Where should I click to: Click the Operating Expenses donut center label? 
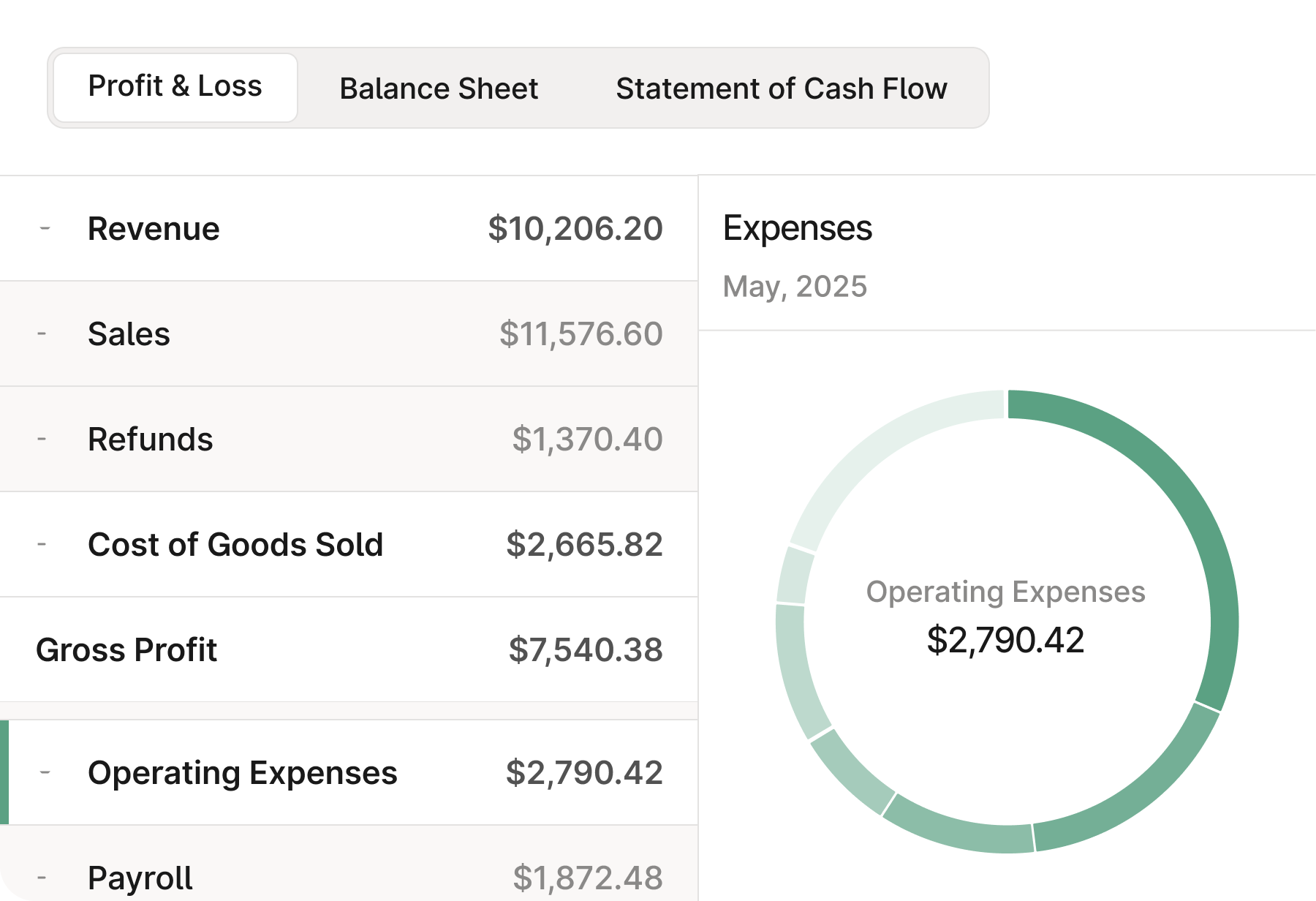pos(1005,592)
